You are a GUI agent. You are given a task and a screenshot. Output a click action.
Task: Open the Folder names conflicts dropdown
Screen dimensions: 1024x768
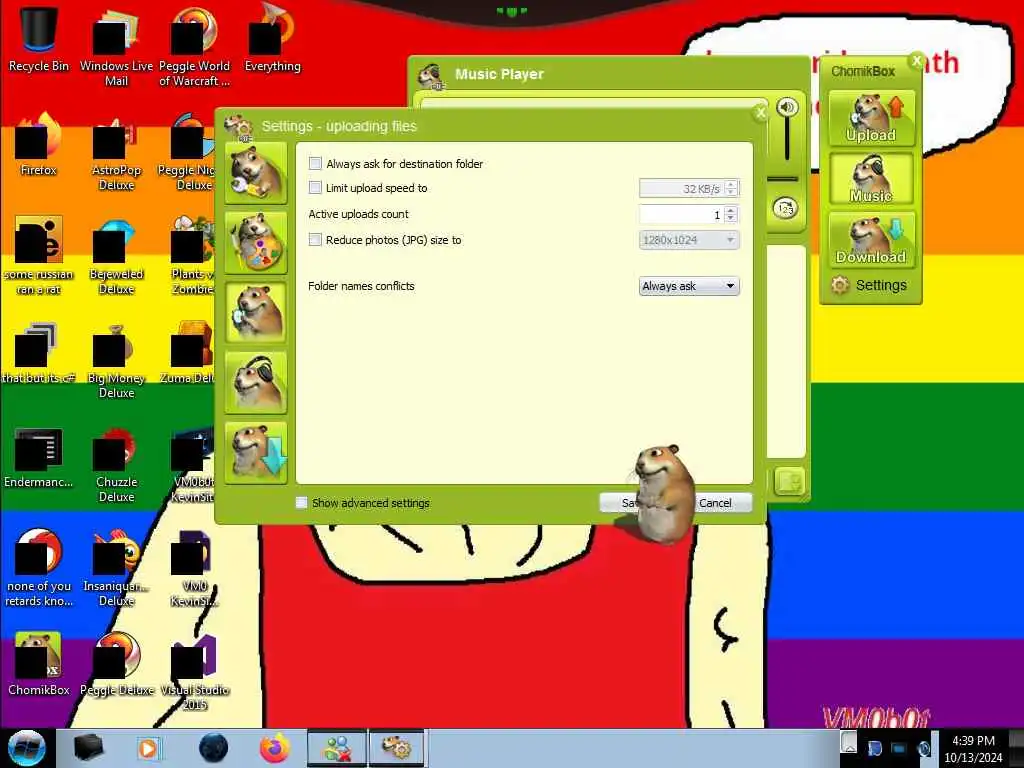[689, 286]
